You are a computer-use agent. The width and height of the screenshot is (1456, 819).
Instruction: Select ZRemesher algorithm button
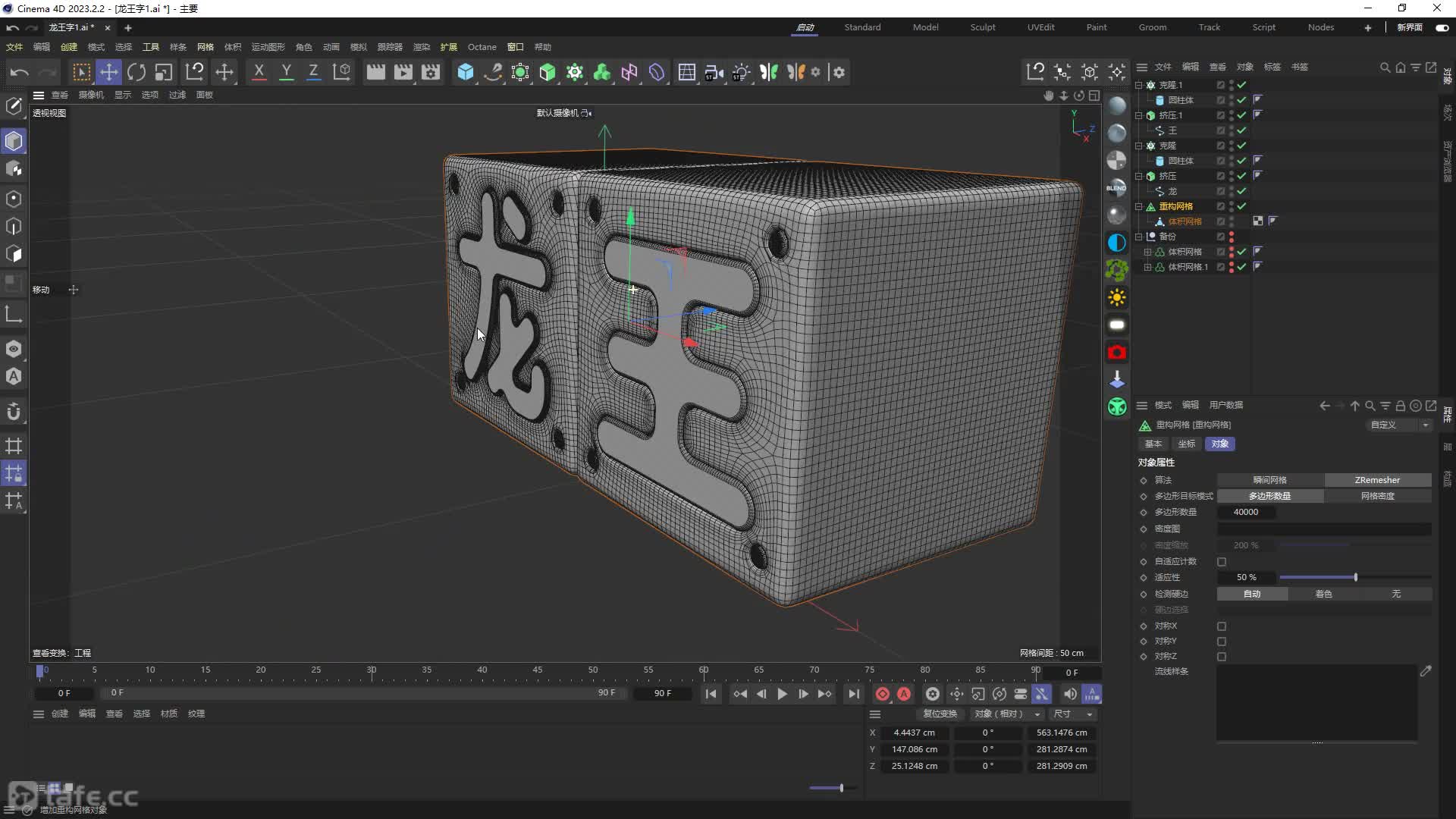(x=1377, y=480)
